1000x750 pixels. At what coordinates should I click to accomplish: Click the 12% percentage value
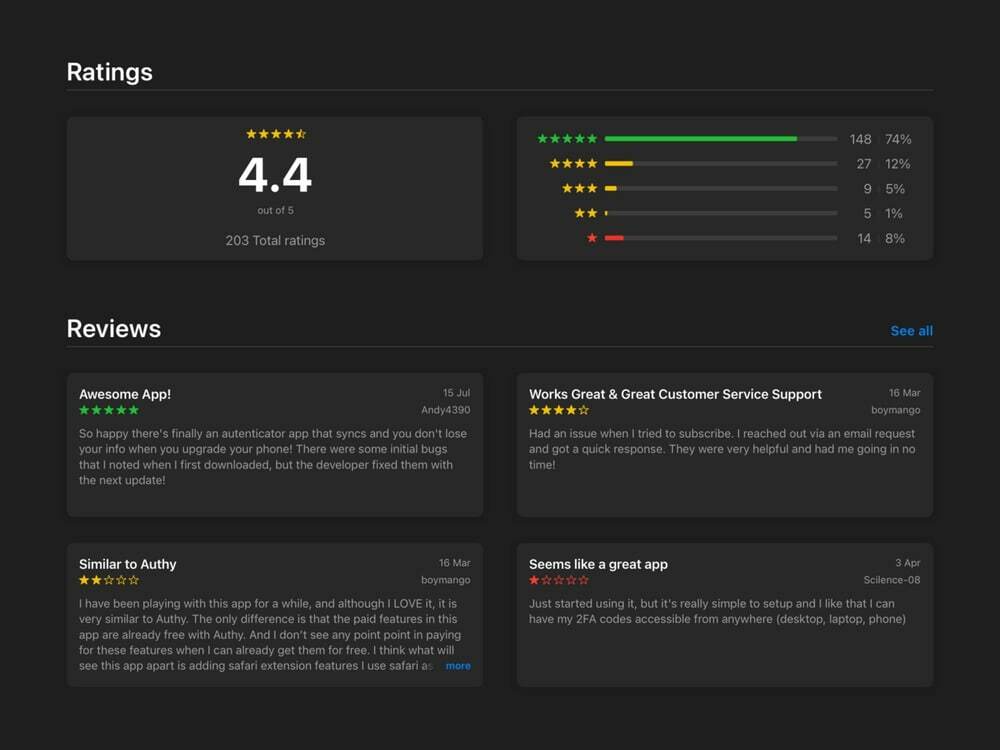[x=897, y=164]
